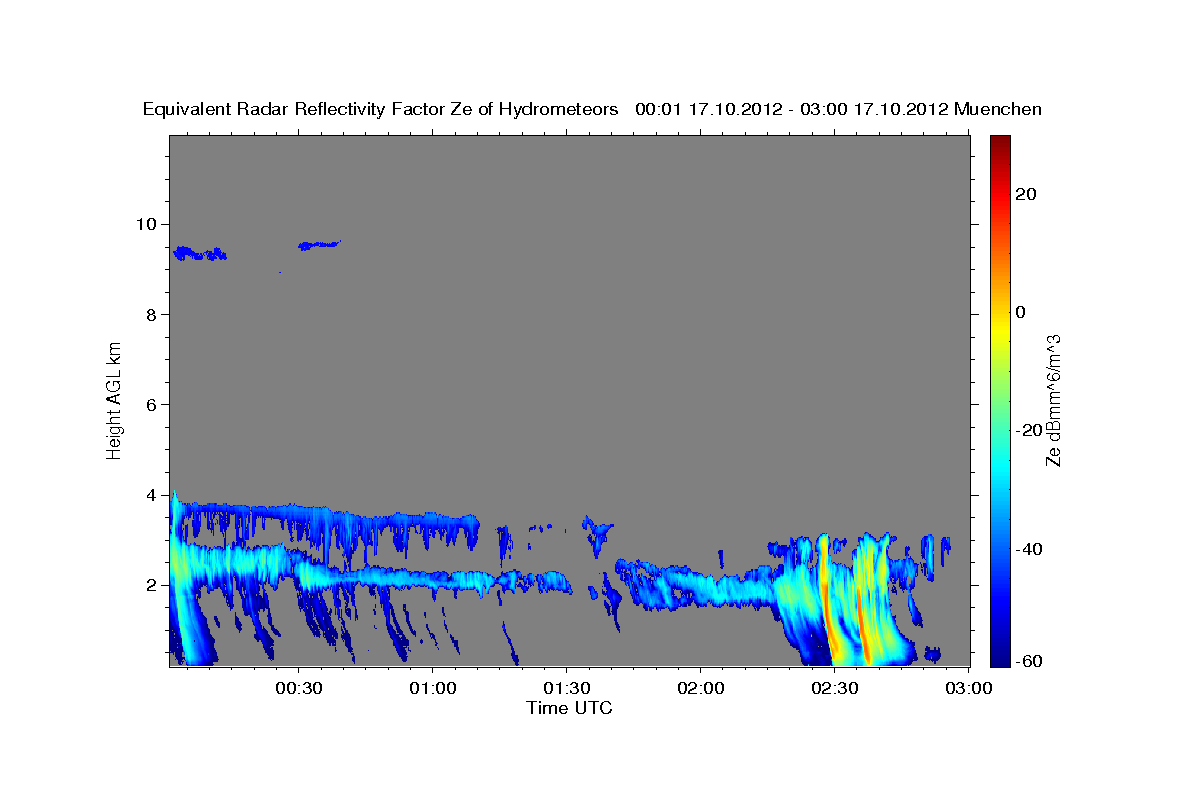
Task: Click the plot title text
Action: tap(592, 109)
